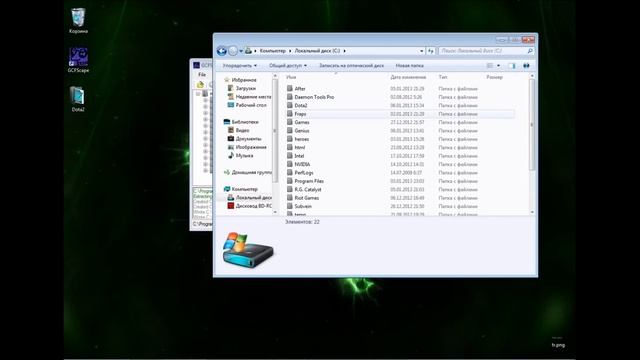Select the heroes folder icon
640x360 pixels.
(290, 139)
